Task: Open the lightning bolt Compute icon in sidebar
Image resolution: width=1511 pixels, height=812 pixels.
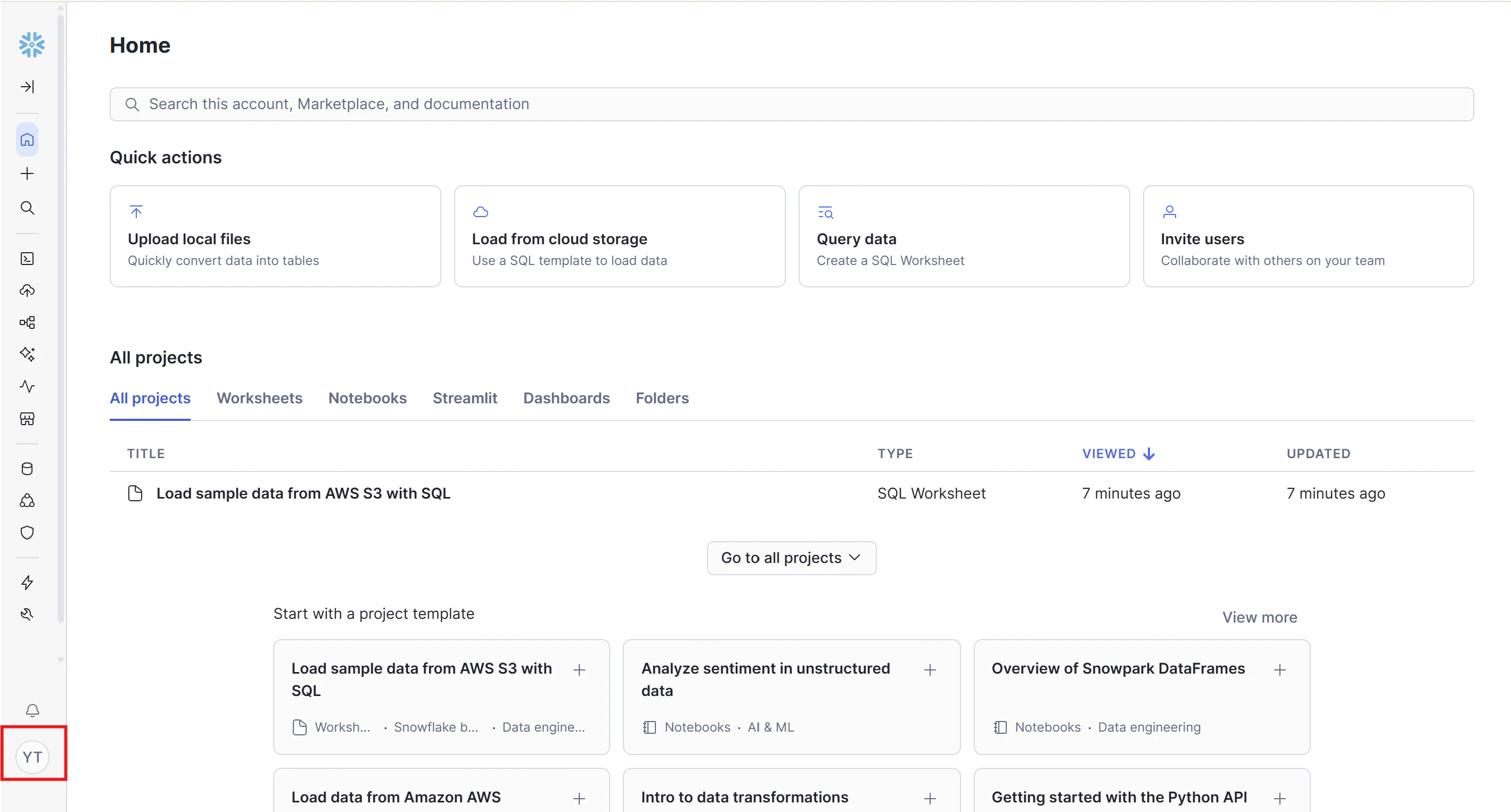Action: click(x=27, y=582)
